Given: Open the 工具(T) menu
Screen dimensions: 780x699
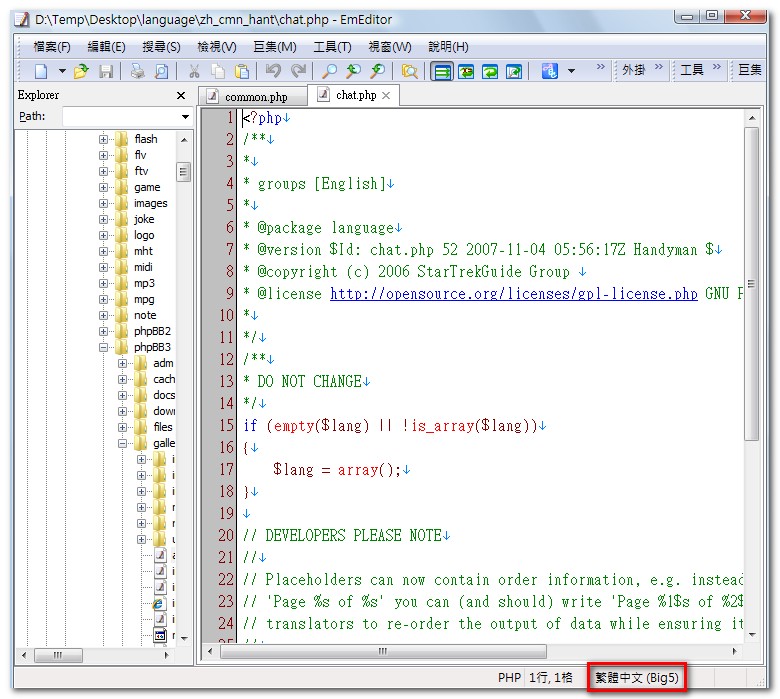Looking at the screenshot, I should (332, 47).
